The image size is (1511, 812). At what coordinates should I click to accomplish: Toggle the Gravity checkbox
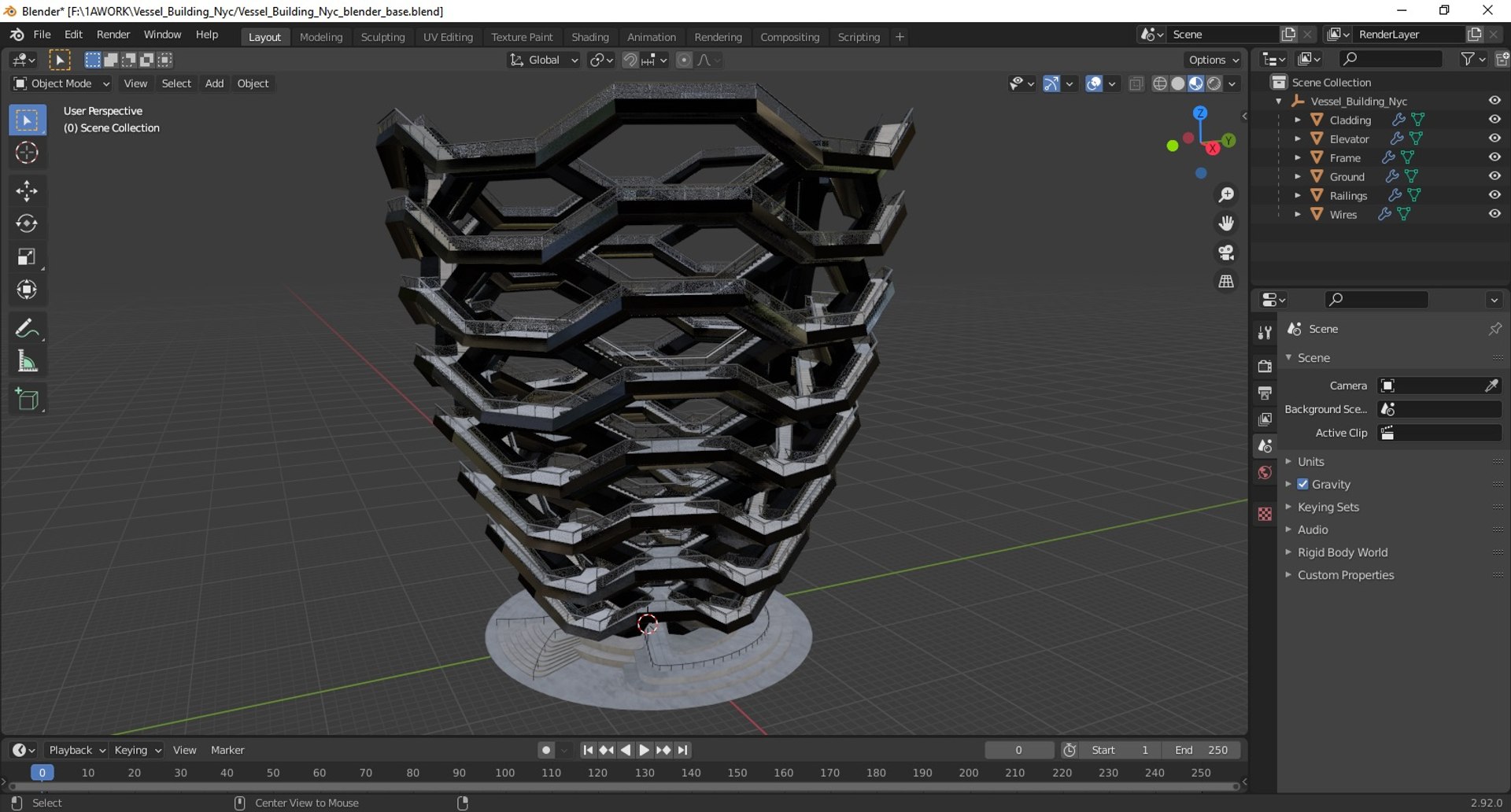[x=1302, y=484]
